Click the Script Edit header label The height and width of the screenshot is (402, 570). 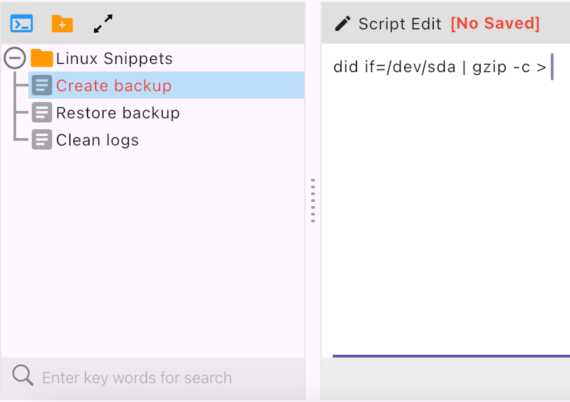[400, 24]
